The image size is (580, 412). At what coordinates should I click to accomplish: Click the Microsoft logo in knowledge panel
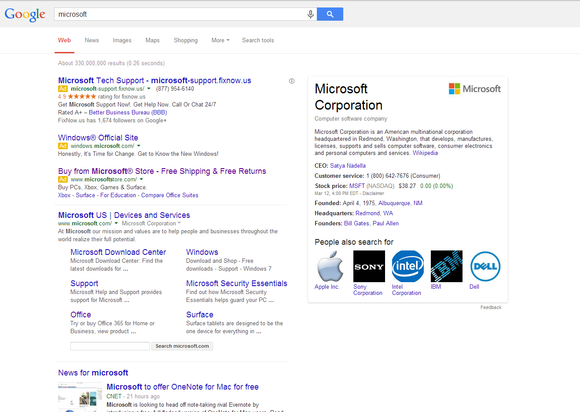click(x=475, y=89)
